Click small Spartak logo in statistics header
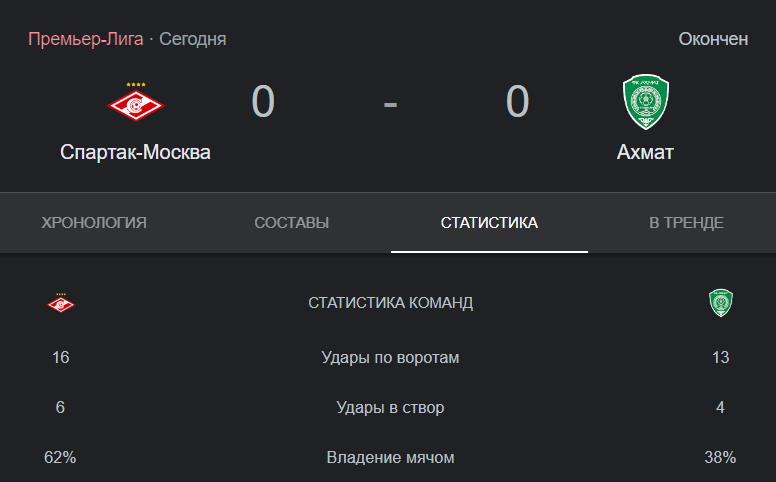The height and width of the screenshot is (482, 776). tap(60, 302)
